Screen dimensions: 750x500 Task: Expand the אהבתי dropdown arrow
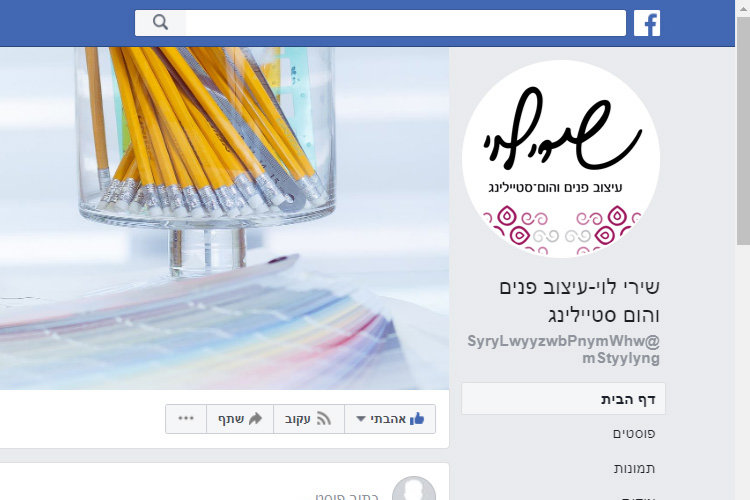[361, 419]
